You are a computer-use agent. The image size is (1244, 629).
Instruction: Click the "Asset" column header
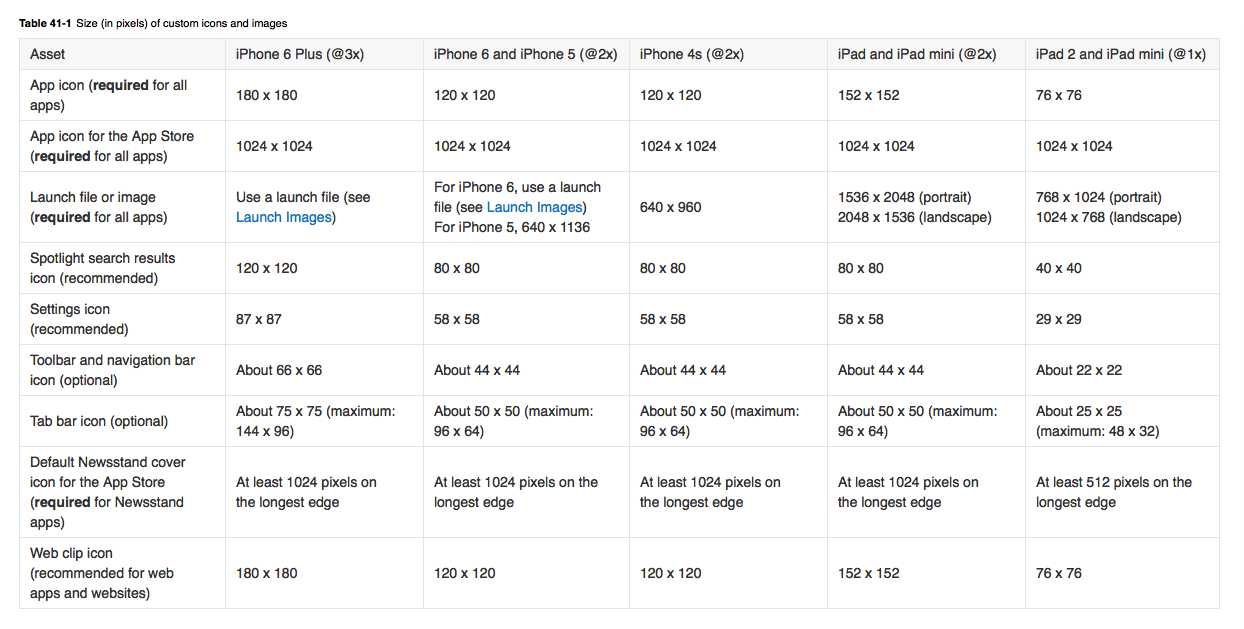(x=48, y=54)
